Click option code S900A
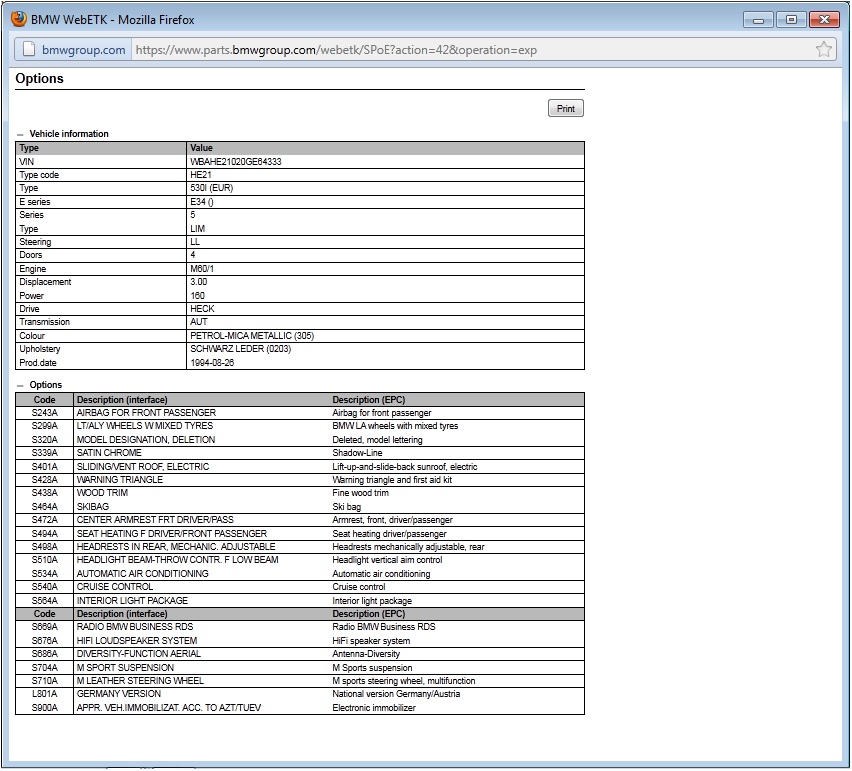This screenshot has height=771, width=852. 45,708
